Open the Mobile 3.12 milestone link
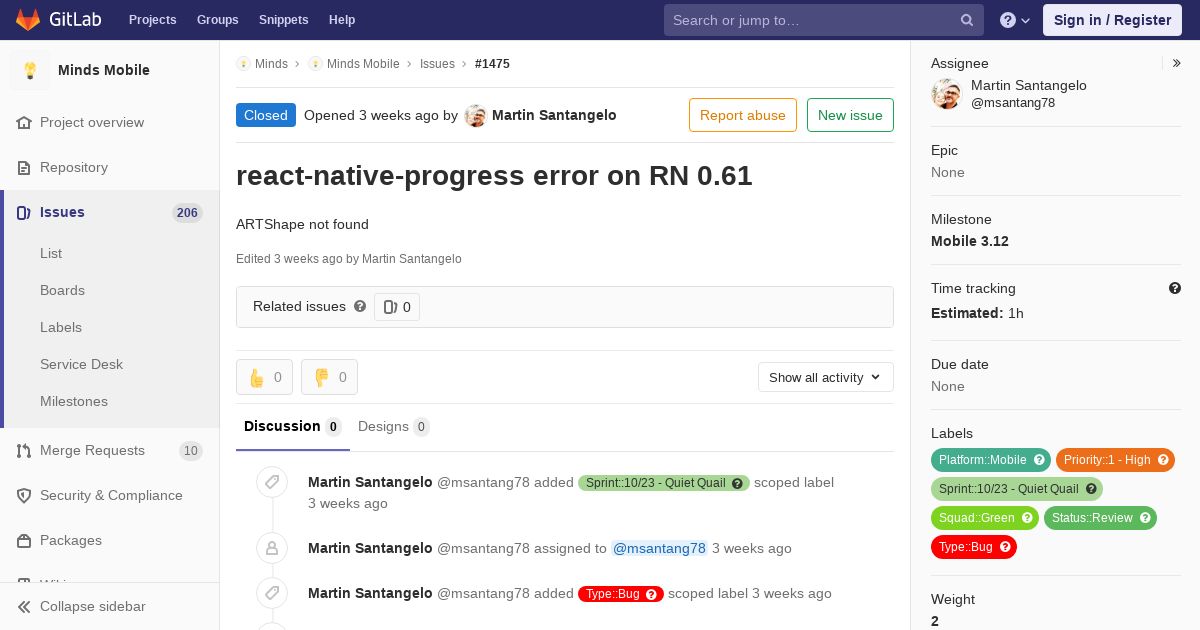The image size is (1200, 630). coord(970,241)
